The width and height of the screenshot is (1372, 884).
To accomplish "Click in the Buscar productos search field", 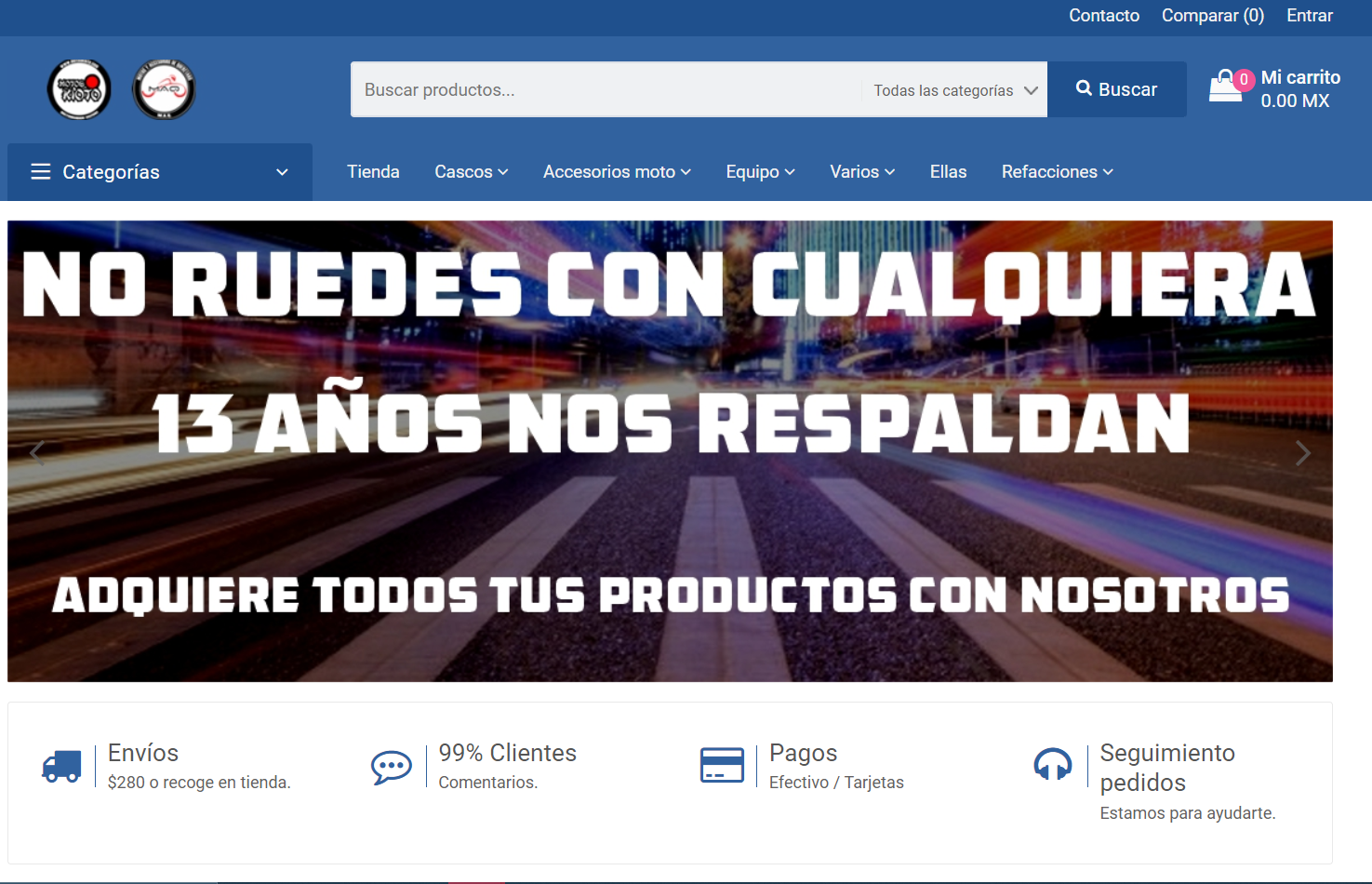I will [606, 90].
